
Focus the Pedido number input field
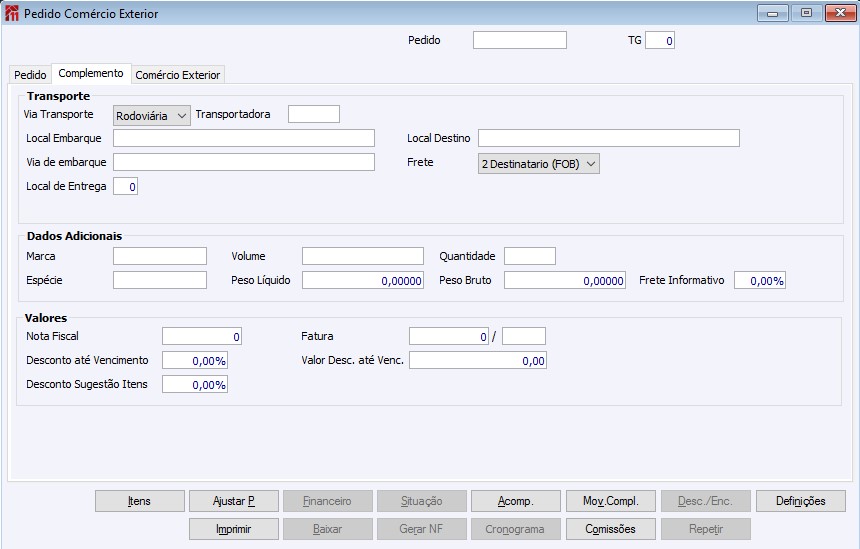pyautogui.click(x=520, y=40)
